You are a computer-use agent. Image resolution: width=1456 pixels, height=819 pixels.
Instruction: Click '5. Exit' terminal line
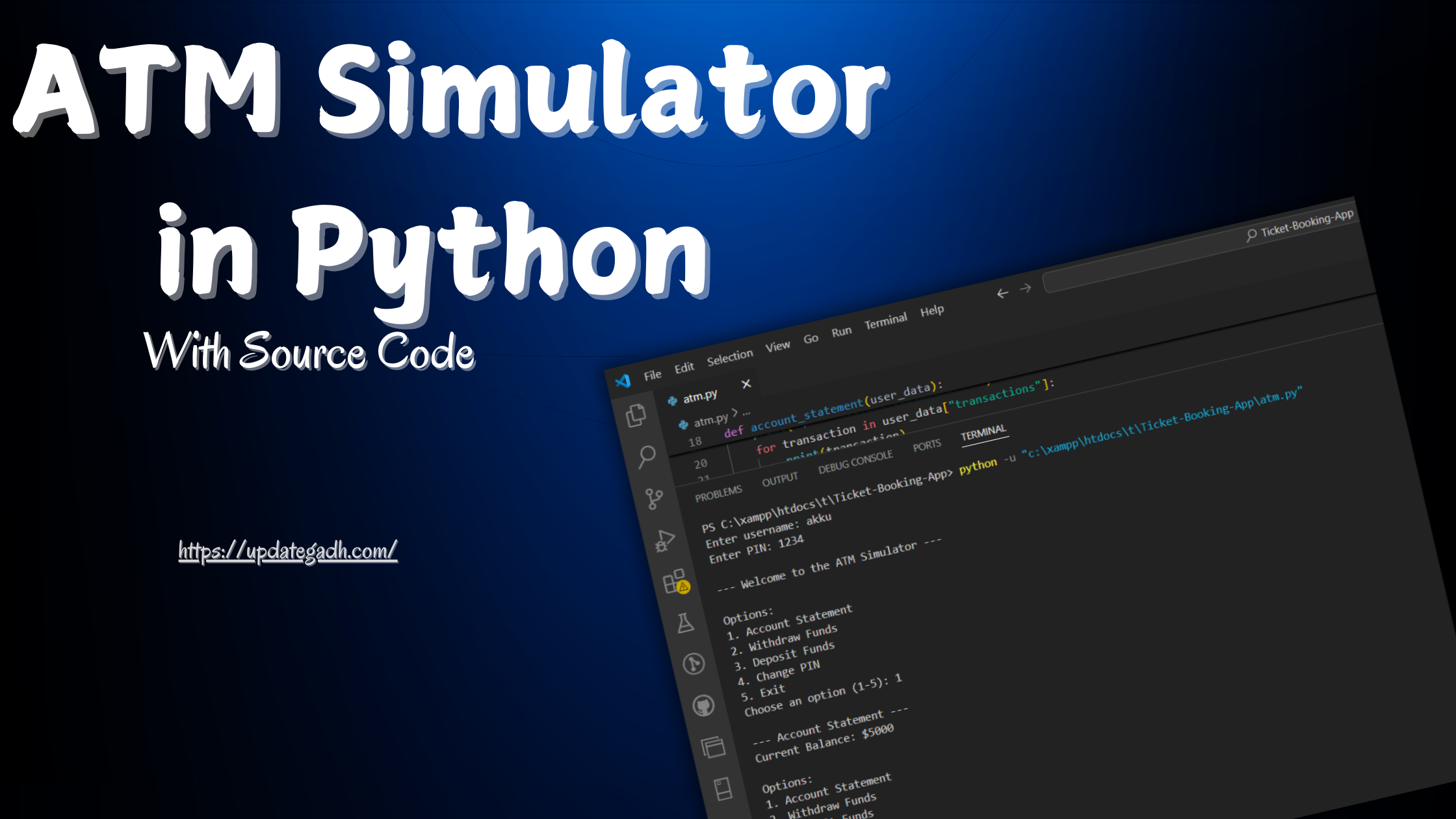763,693
